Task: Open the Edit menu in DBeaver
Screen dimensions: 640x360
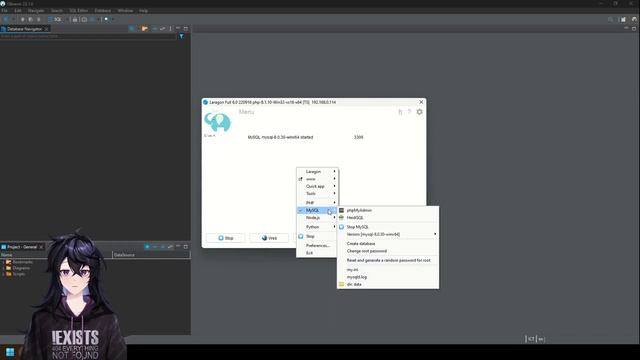Action: (18, 11)
